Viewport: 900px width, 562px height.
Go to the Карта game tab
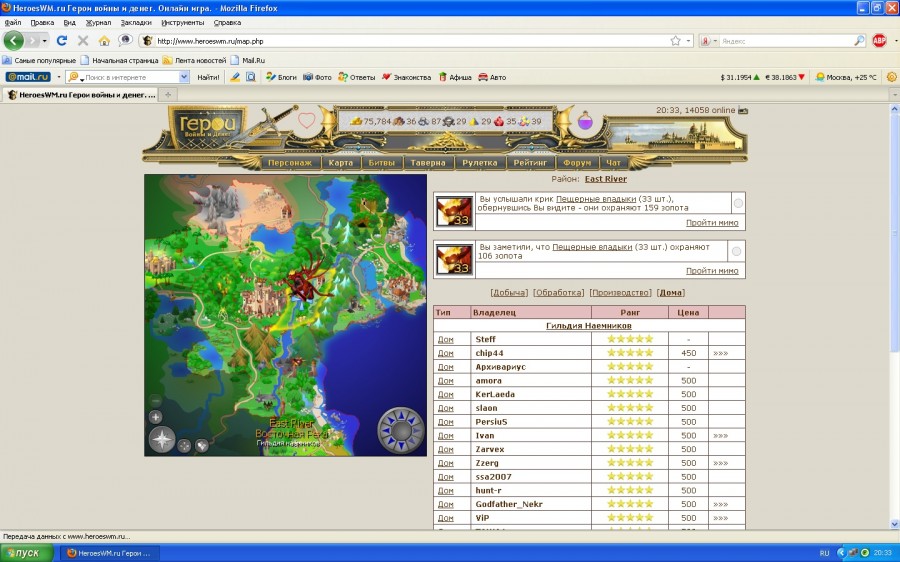tap(340, 162)
